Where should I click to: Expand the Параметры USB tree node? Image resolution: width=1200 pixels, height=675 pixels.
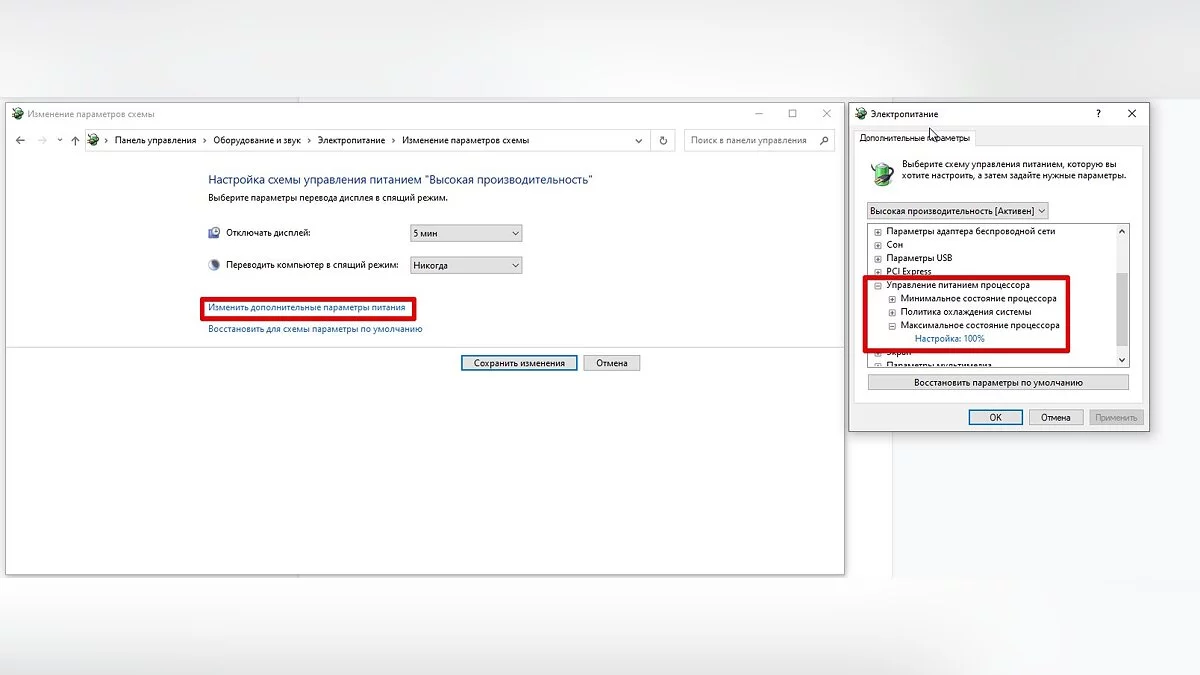[x=878, y=258]
